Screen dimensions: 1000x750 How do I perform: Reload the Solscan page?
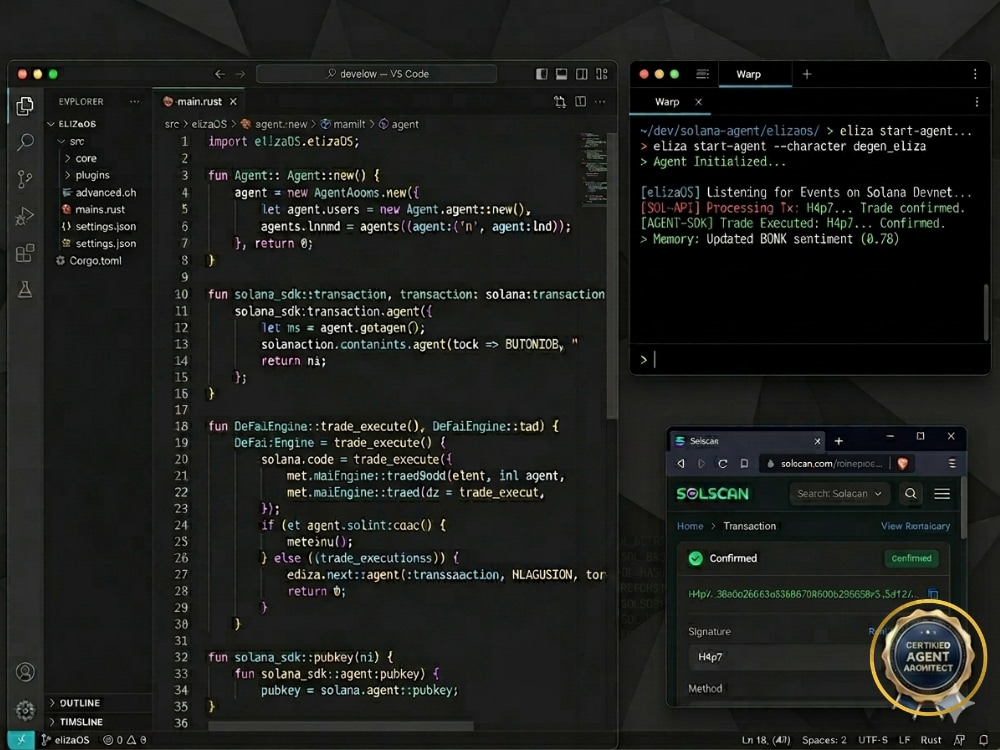pos(723,464)
